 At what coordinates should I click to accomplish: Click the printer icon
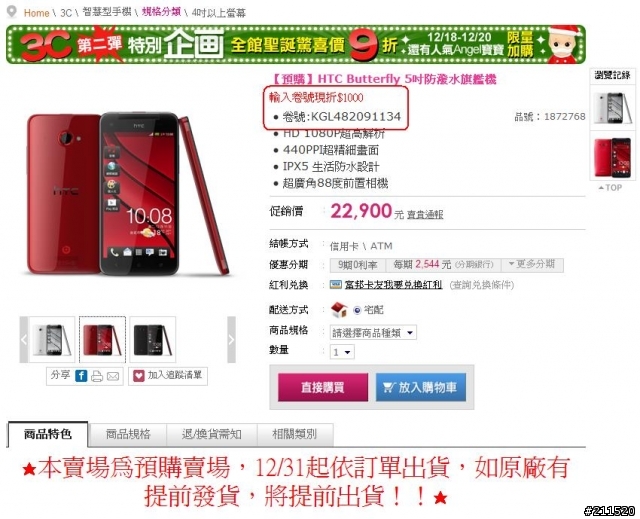click(x=97, y=376)
